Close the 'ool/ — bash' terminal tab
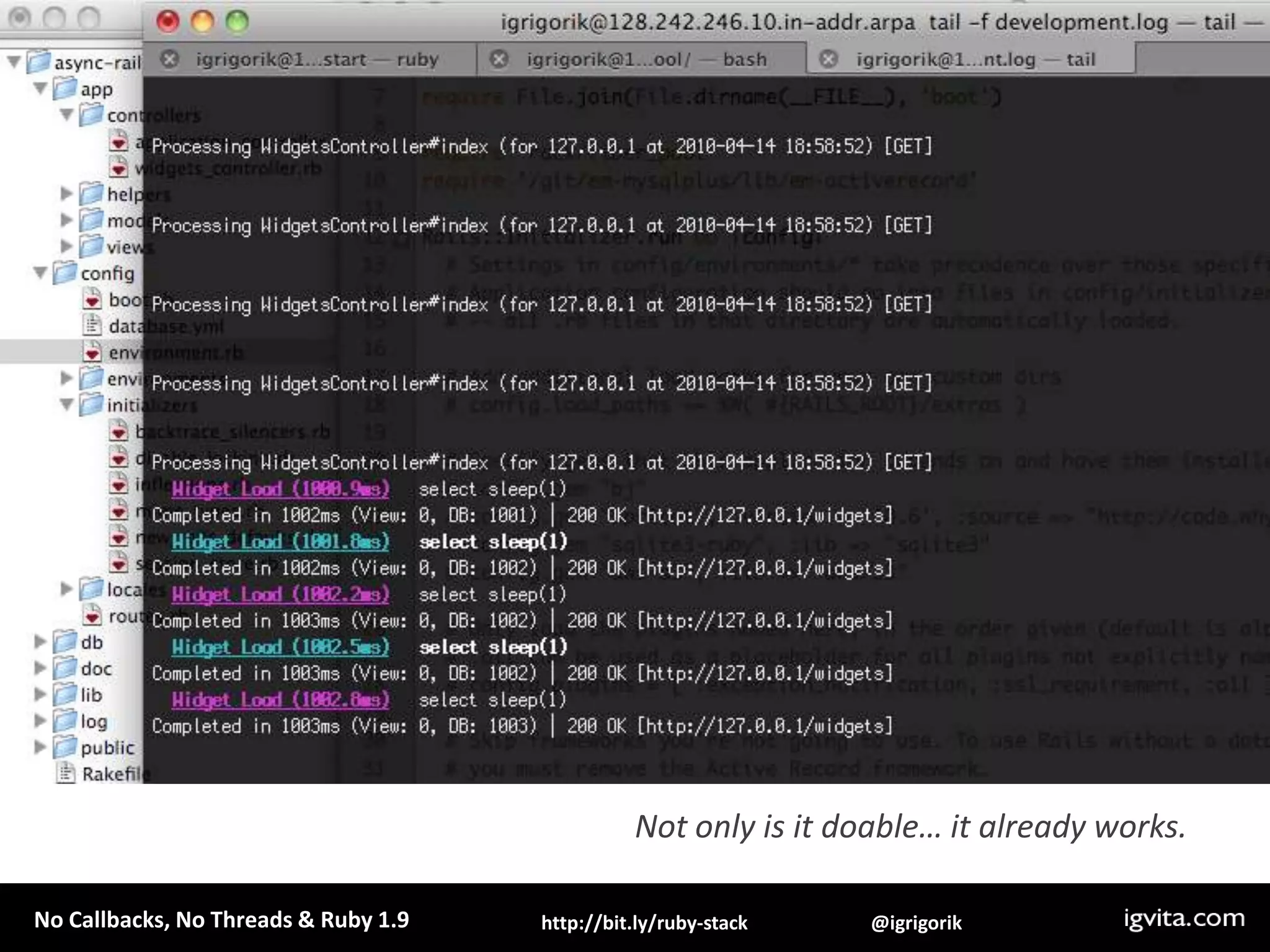This screenshot has width=1270, height=952. (x=499, y=59)
